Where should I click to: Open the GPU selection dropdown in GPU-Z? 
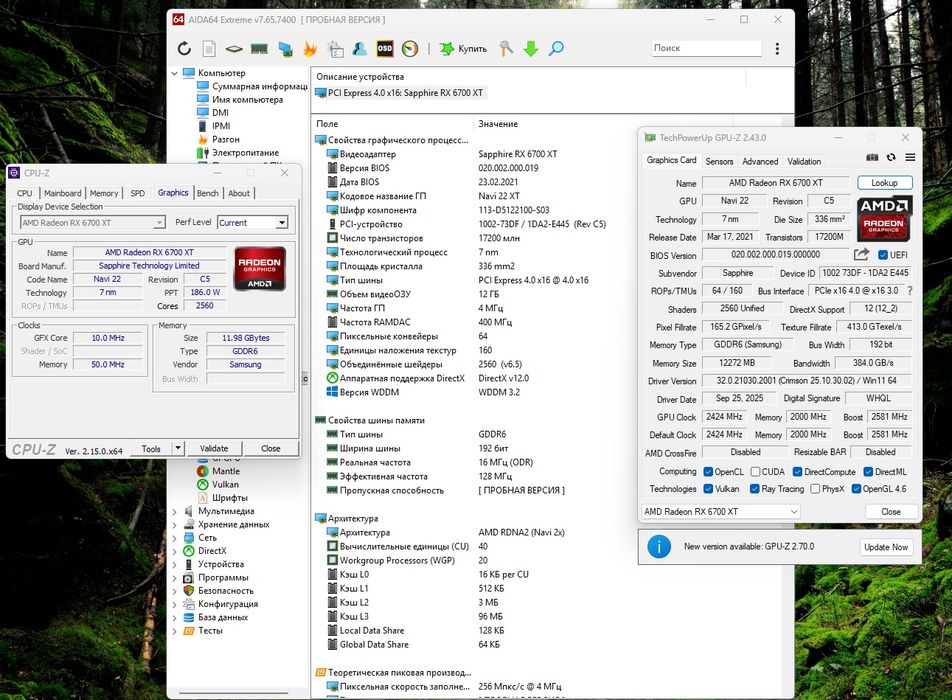pos(721,512)
